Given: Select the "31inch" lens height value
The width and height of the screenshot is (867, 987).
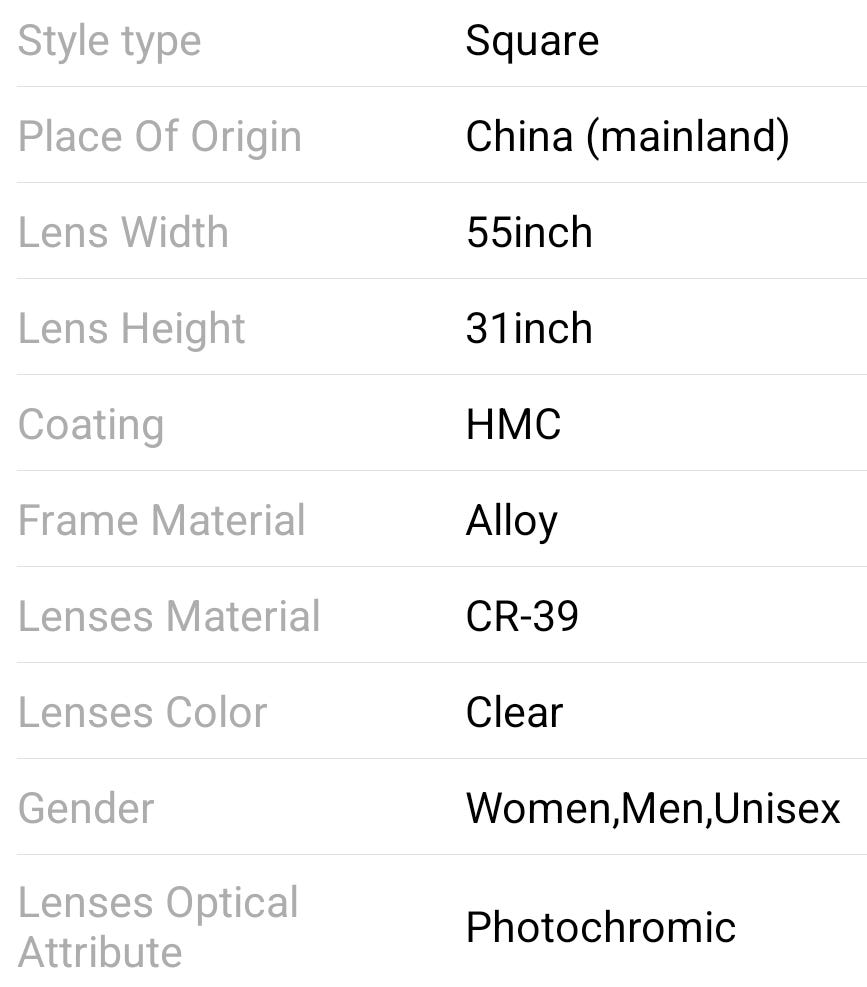Looking at the screenshot, I should point(529,329).
